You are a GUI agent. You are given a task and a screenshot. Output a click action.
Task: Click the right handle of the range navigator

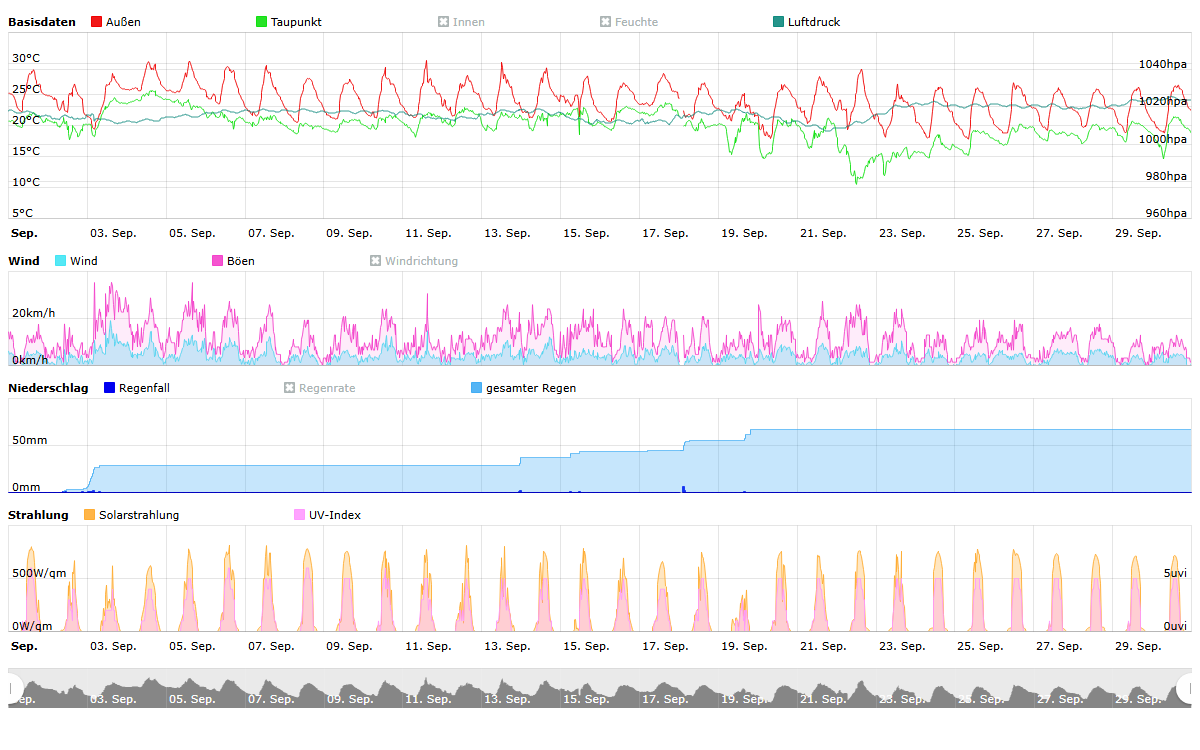coord(1186,688)
